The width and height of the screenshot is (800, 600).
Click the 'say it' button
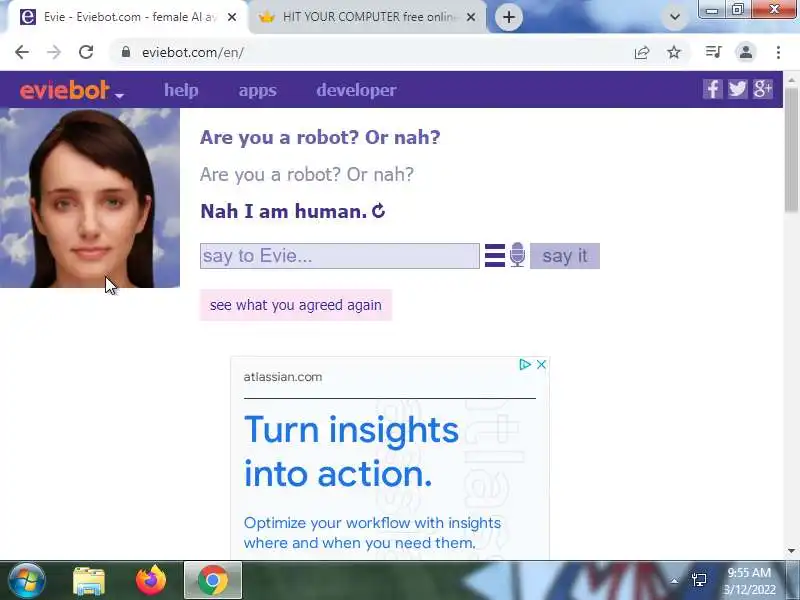click(565, 256)
